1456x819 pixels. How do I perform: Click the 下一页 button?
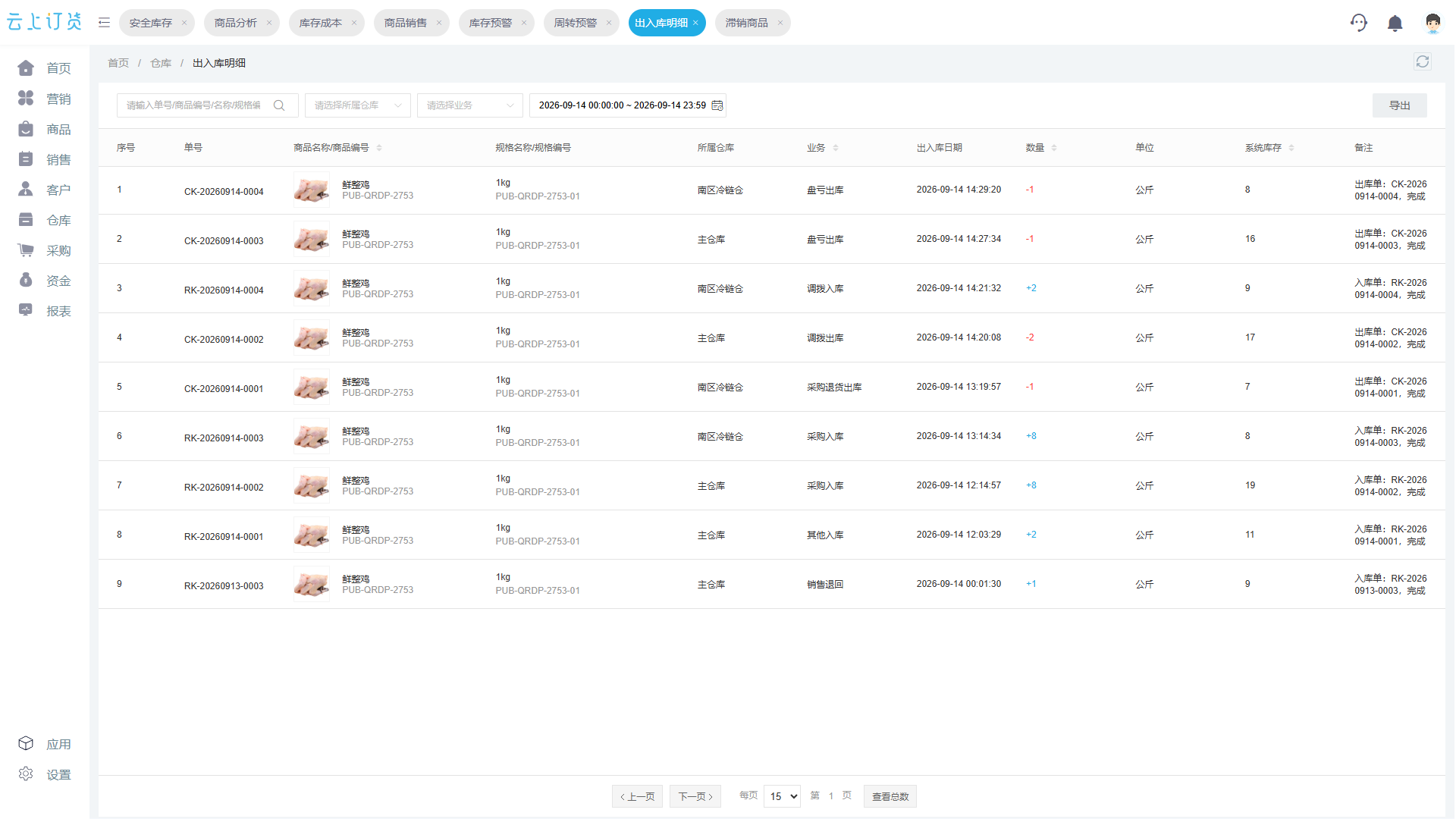tap(695, 796)
